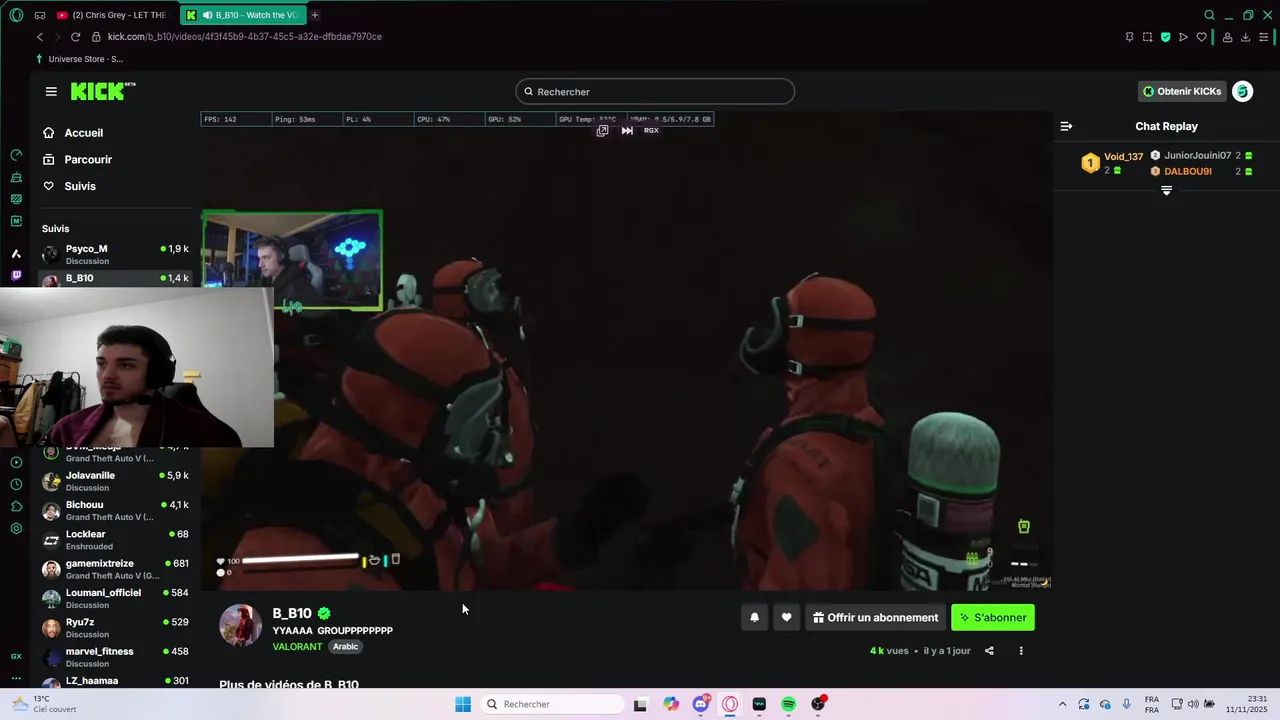Click Offrir un abonnement button
The width and height of the screenshot is (1280, 720).
(875, 617)
